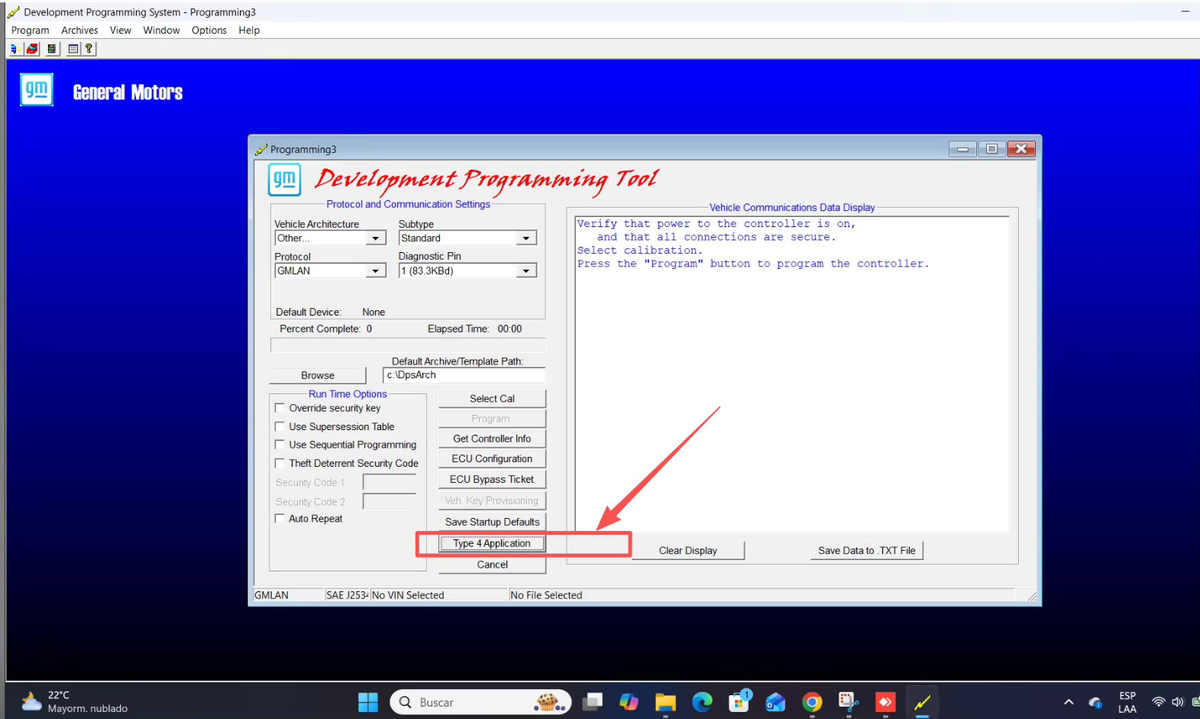Click the Browse button
Viewport: 1200px width, 719px height.
tap(318, 376)
